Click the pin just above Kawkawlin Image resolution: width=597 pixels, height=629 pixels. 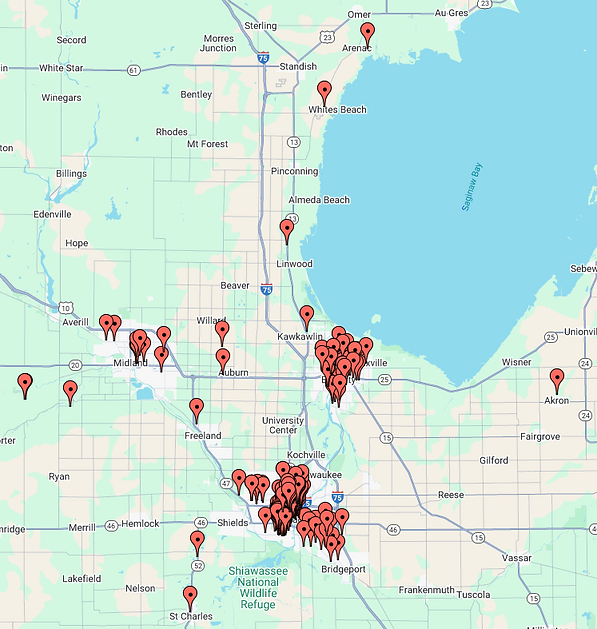point(307,317)
